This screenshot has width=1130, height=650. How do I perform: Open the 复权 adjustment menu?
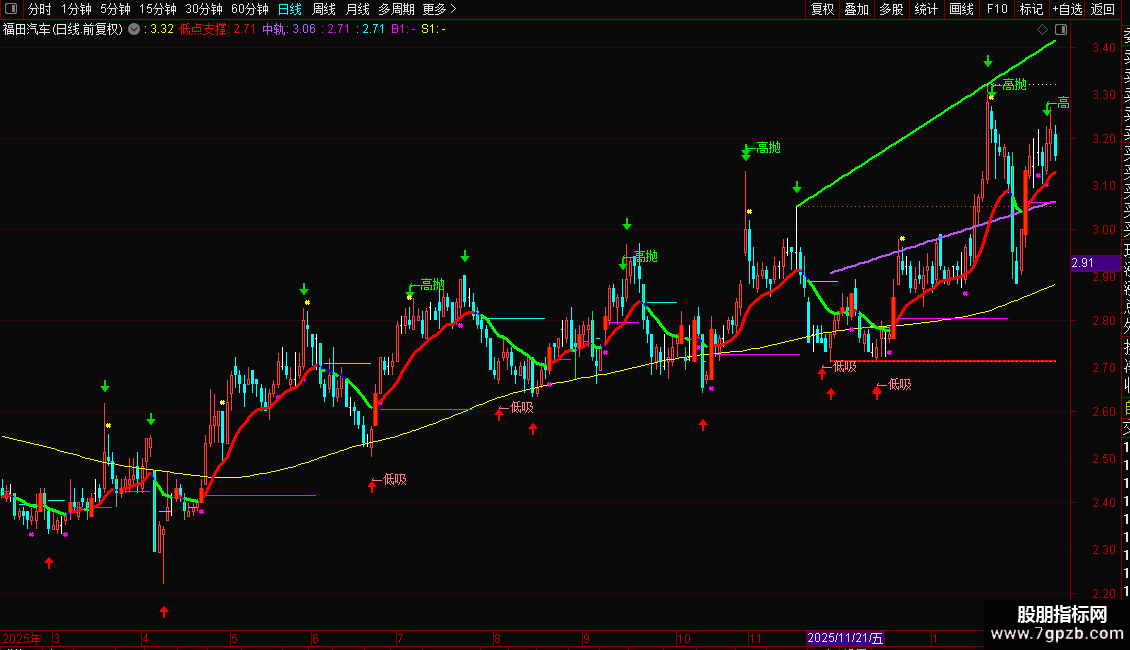[x=822, y=9]
